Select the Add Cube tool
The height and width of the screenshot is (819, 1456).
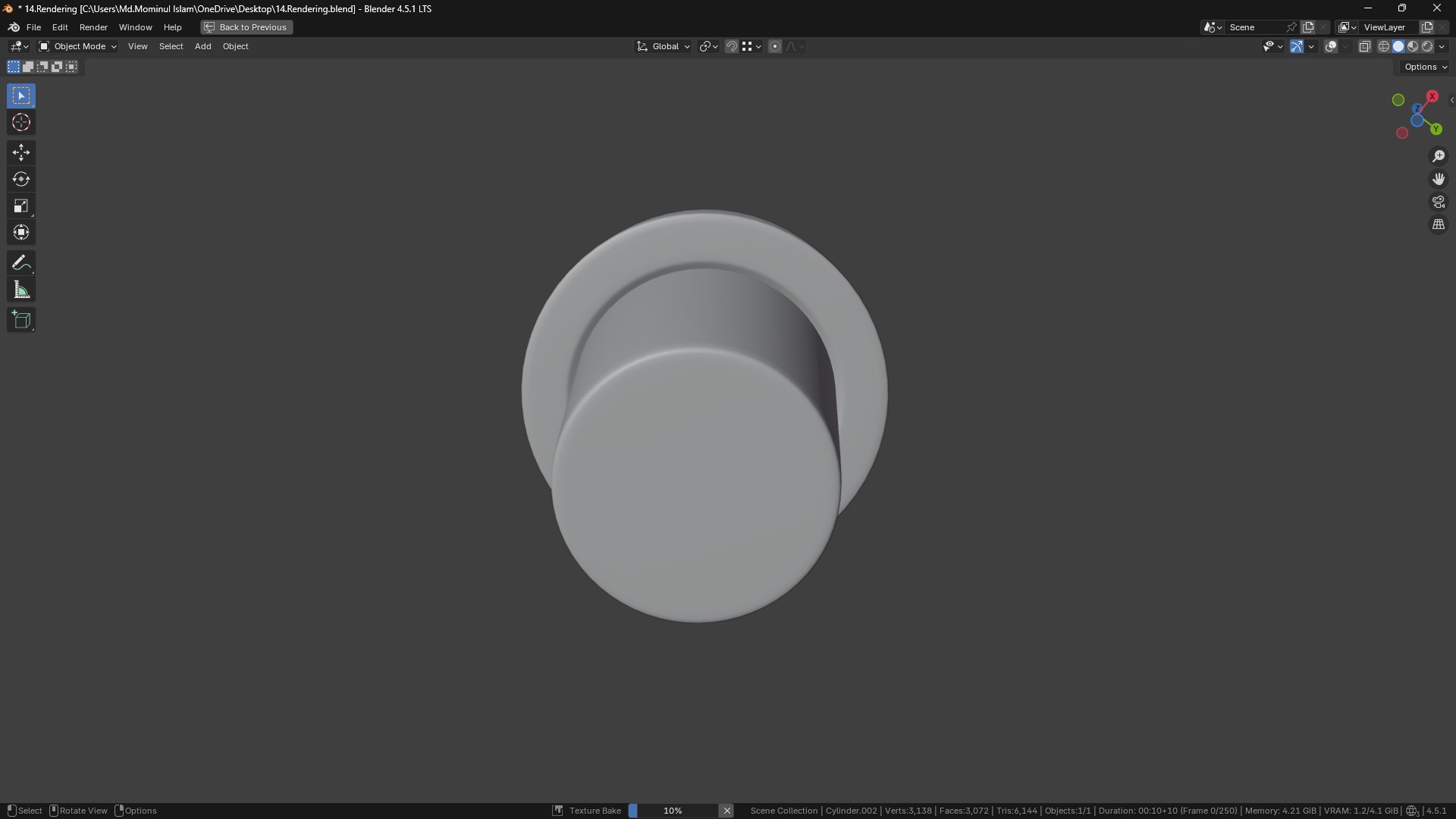[x=21, y=319]
